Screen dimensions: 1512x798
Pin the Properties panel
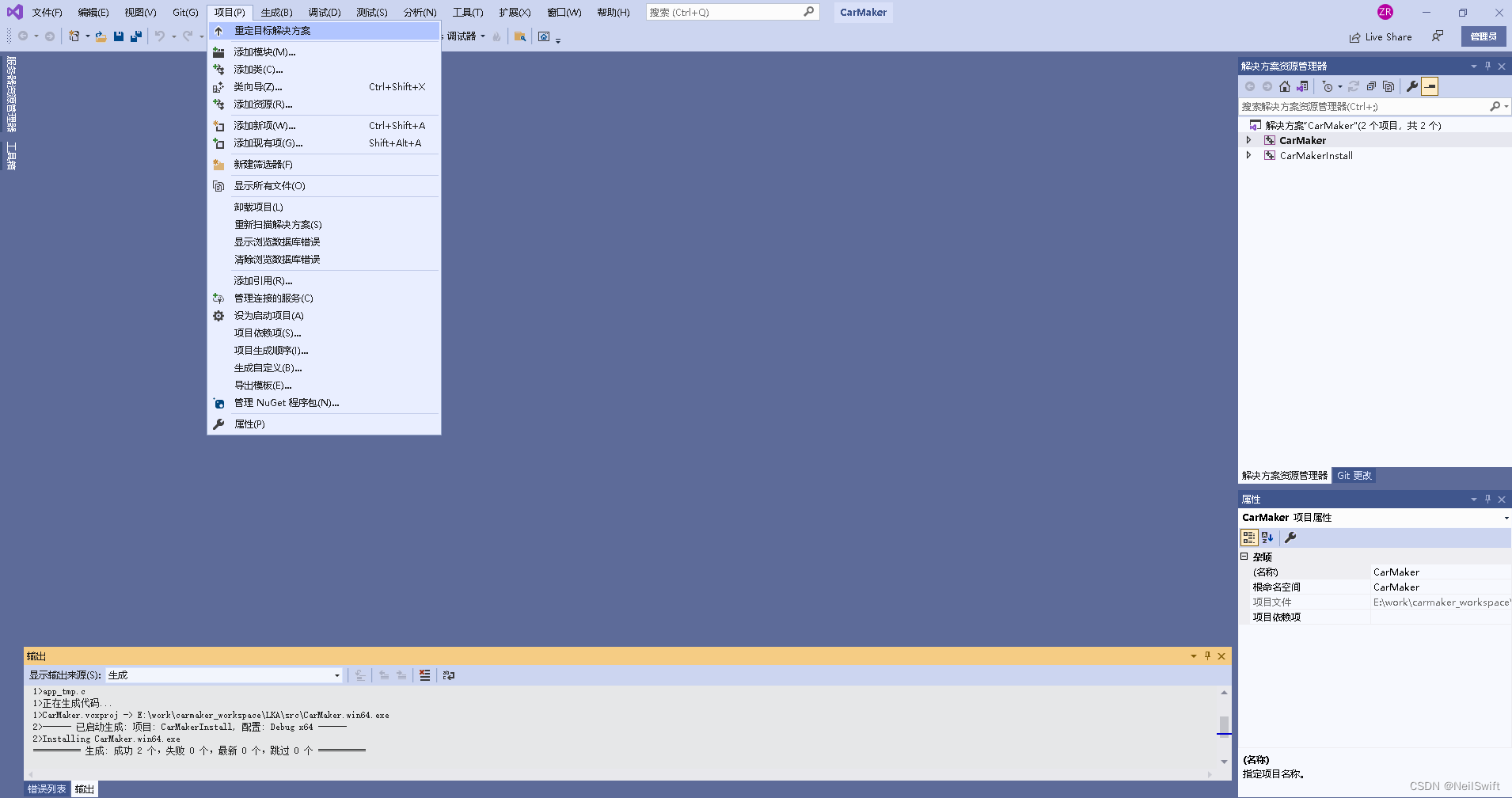point(1487,500)
